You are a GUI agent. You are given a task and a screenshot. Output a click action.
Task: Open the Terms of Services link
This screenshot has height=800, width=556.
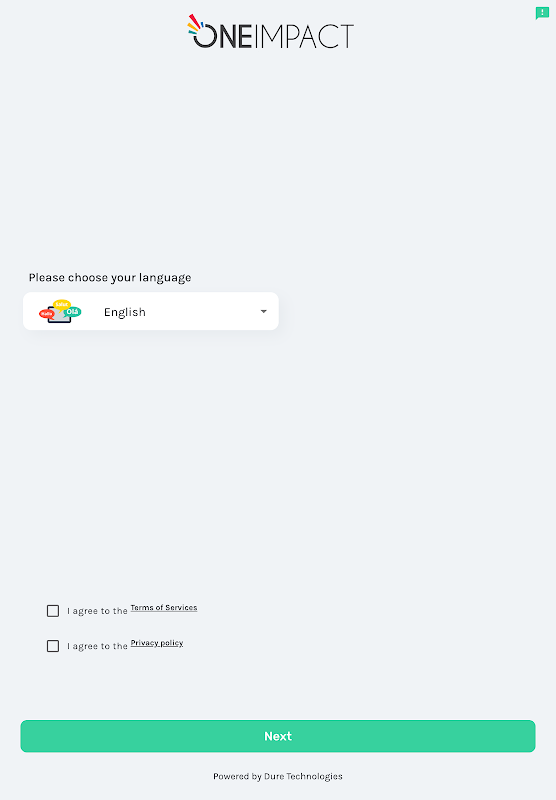[x=164, y=608]
